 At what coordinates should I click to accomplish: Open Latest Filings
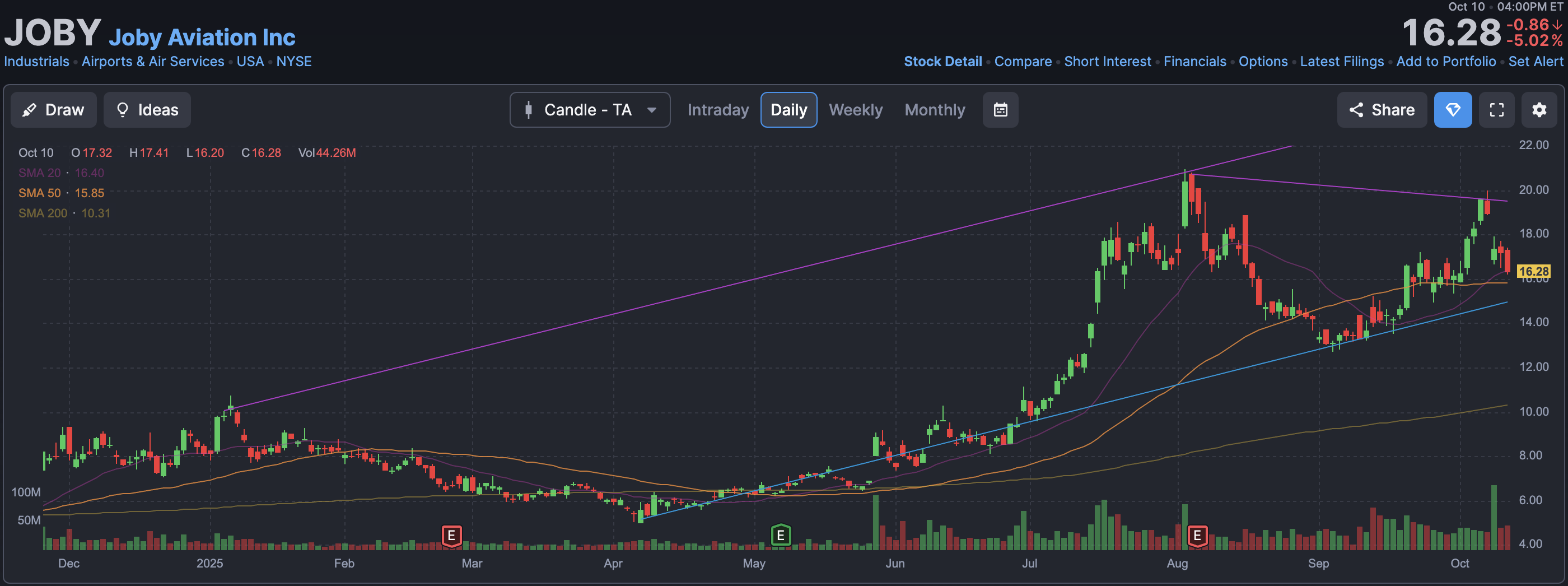(x=1342, y=62)
